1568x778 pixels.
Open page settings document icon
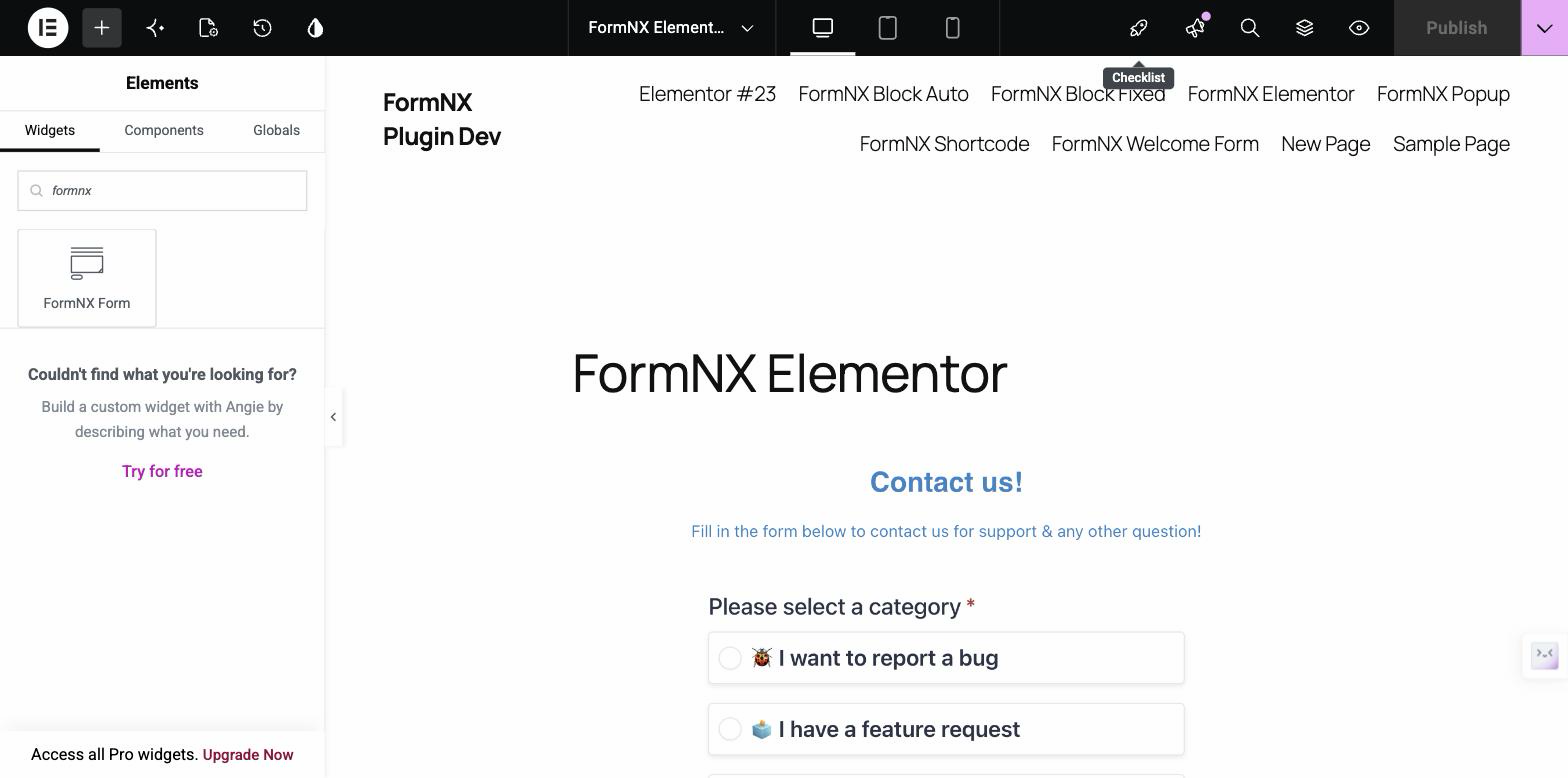tap(208, 28)
